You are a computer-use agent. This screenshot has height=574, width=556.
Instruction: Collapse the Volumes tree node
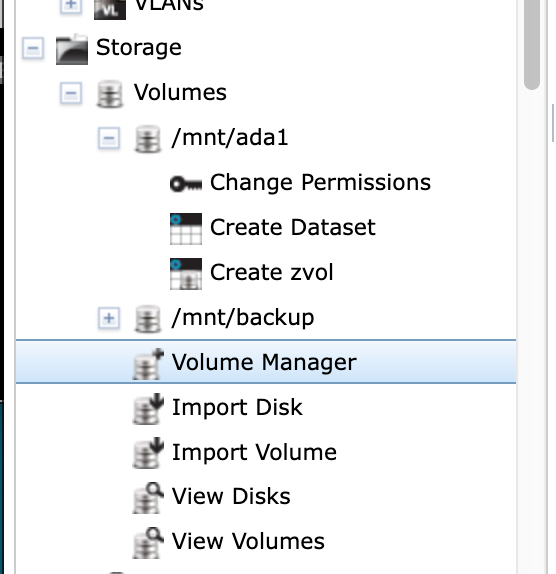(71, 93)
